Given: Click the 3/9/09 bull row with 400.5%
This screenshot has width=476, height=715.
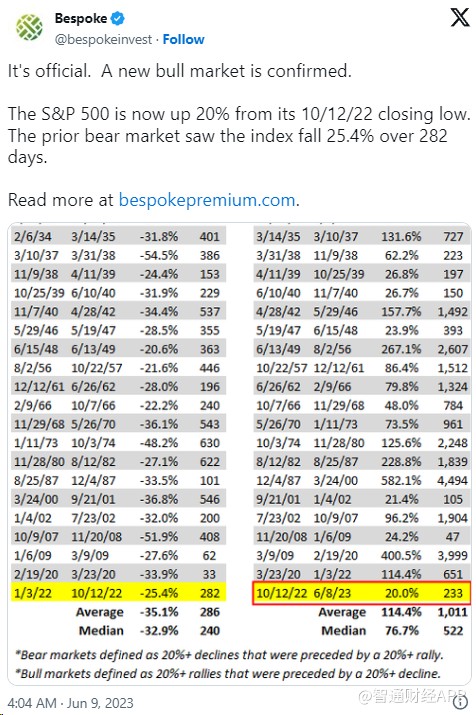Looking at the screenshot, I should 361,555.
